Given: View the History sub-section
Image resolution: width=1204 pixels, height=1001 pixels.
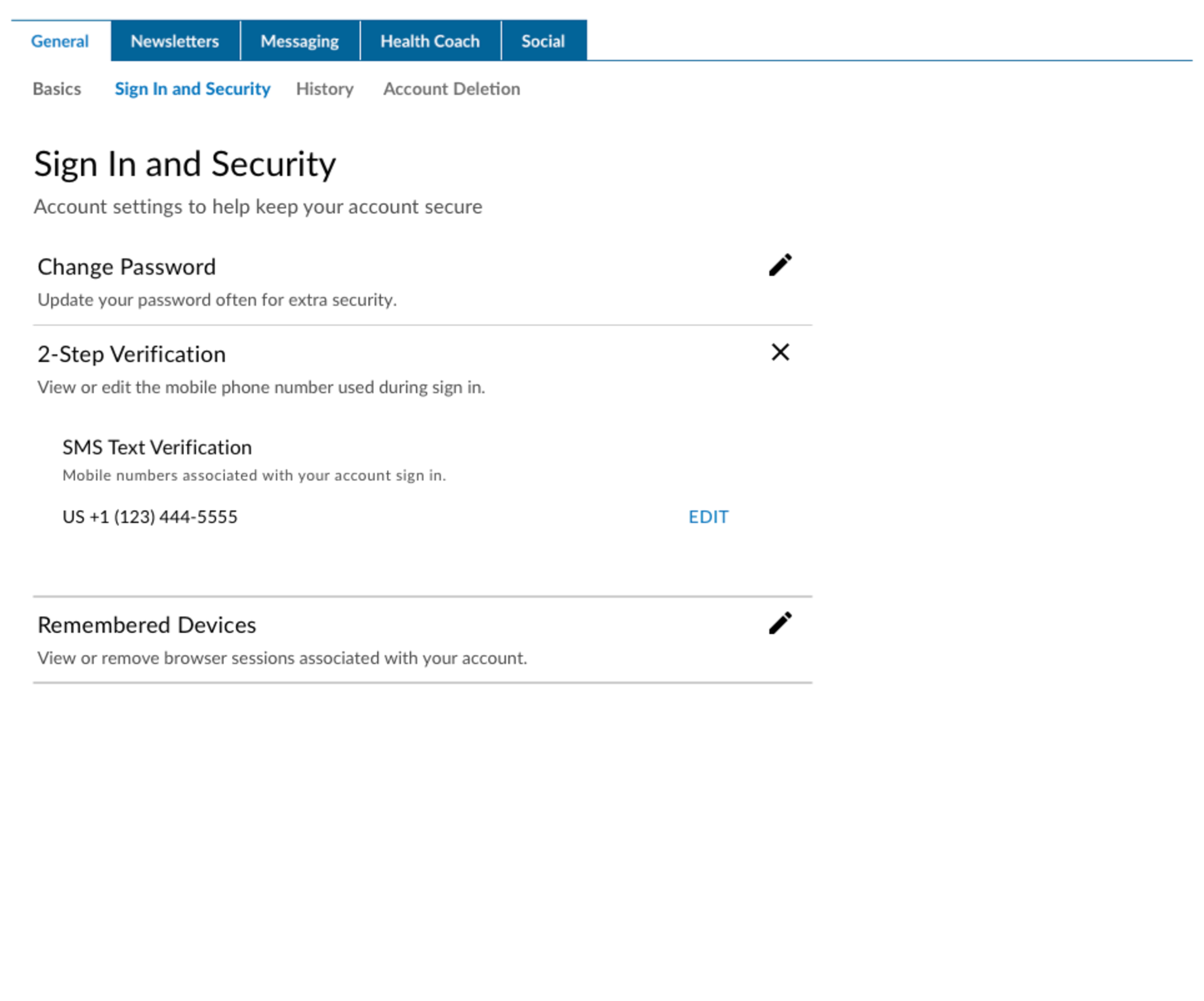Looking at the screenshot, I should pos(324,89).
